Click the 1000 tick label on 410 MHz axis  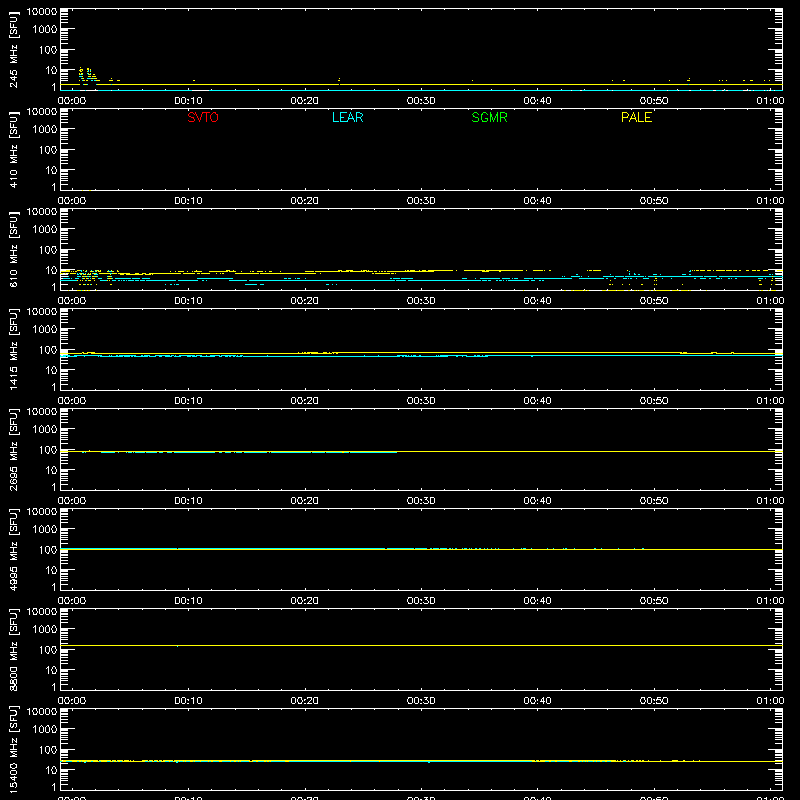click(x=45, y=130)
